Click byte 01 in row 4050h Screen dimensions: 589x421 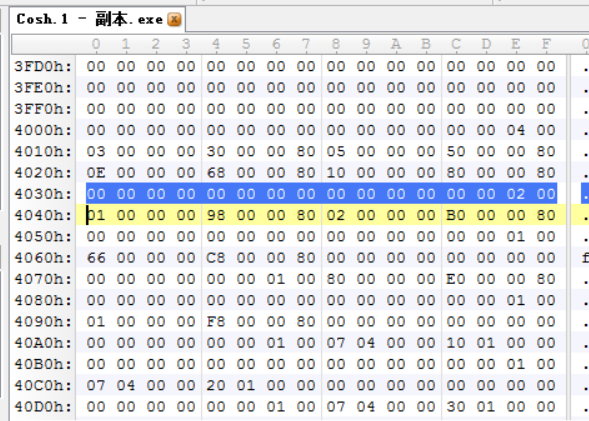[516, 237]
